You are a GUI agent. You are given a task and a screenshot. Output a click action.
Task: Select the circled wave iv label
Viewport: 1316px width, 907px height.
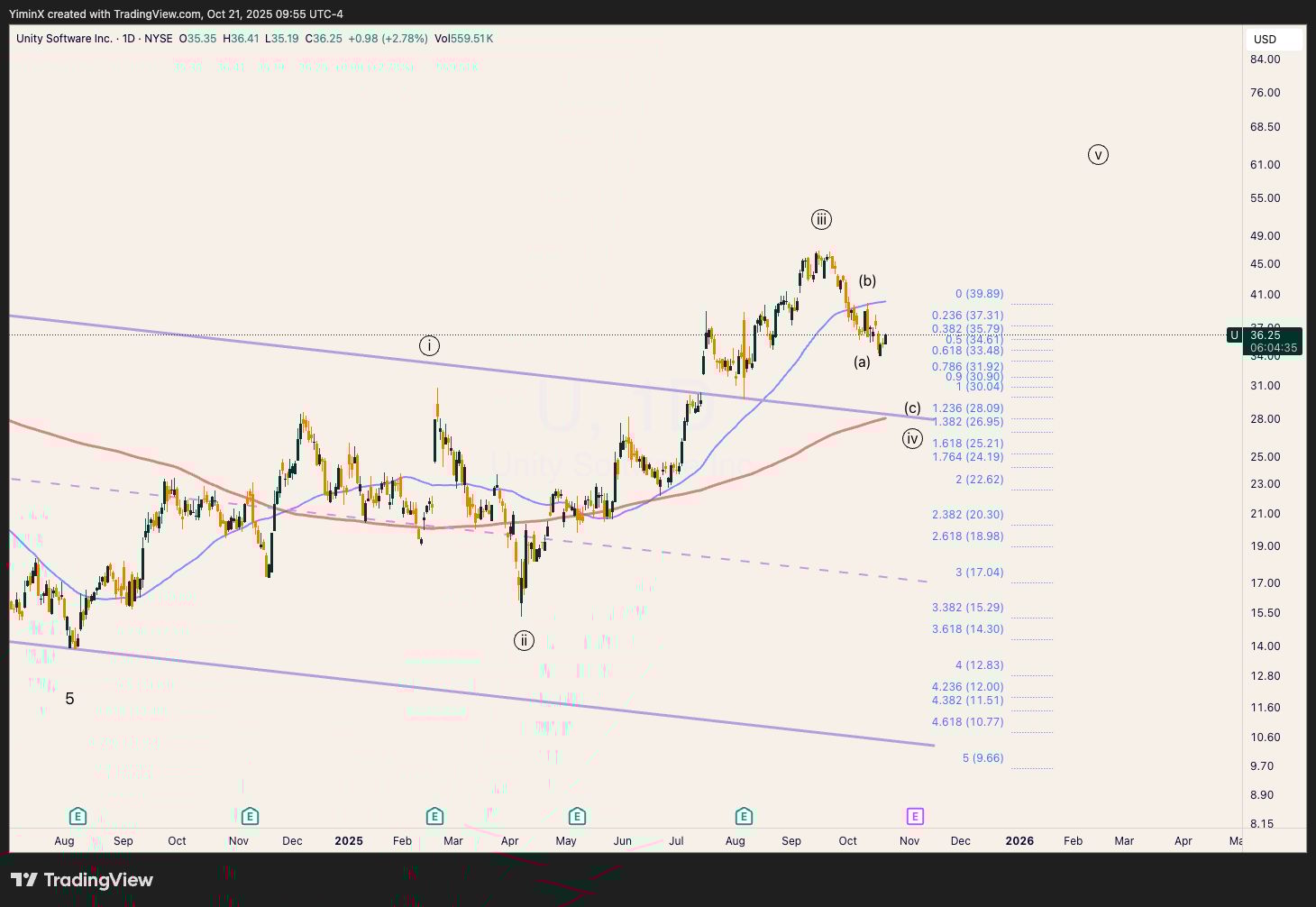[x=912, y=439]
